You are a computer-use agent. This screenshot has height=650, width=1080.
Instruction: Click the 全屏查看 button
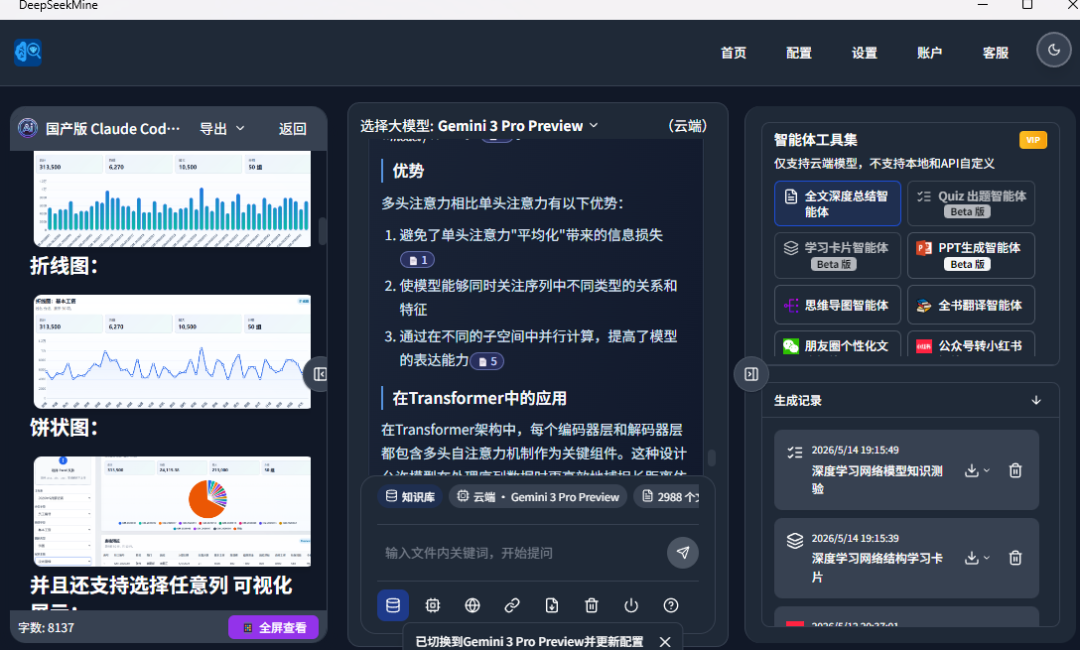click(273, 627)
